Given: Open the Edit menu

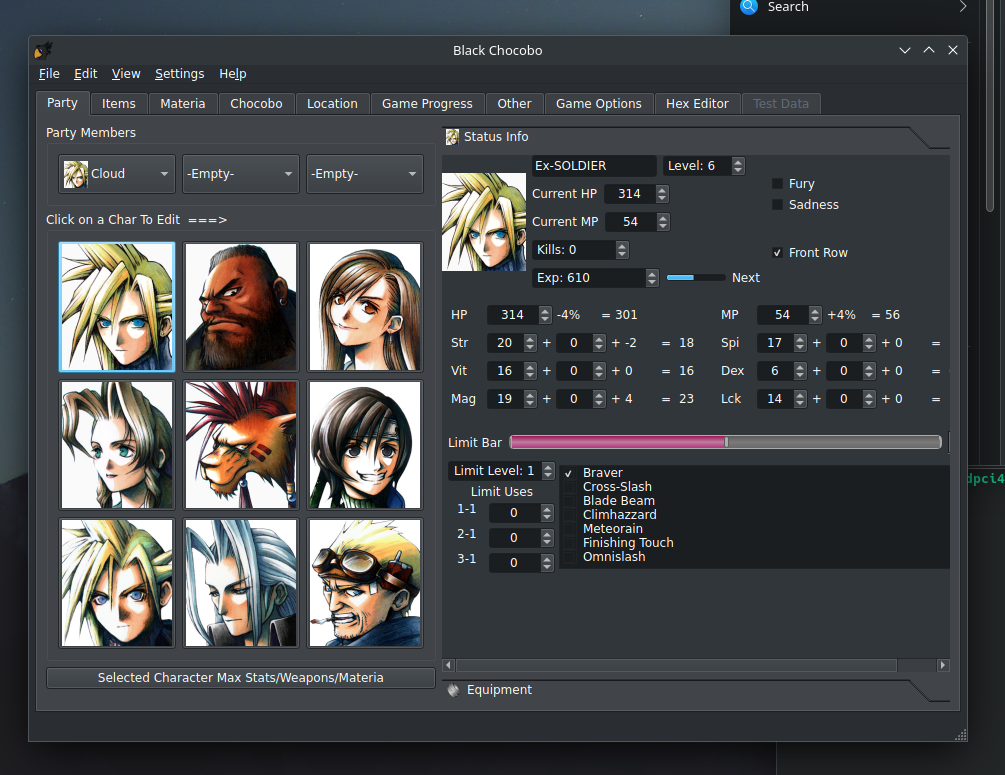Looking at the screenshot, I should 85,74.
